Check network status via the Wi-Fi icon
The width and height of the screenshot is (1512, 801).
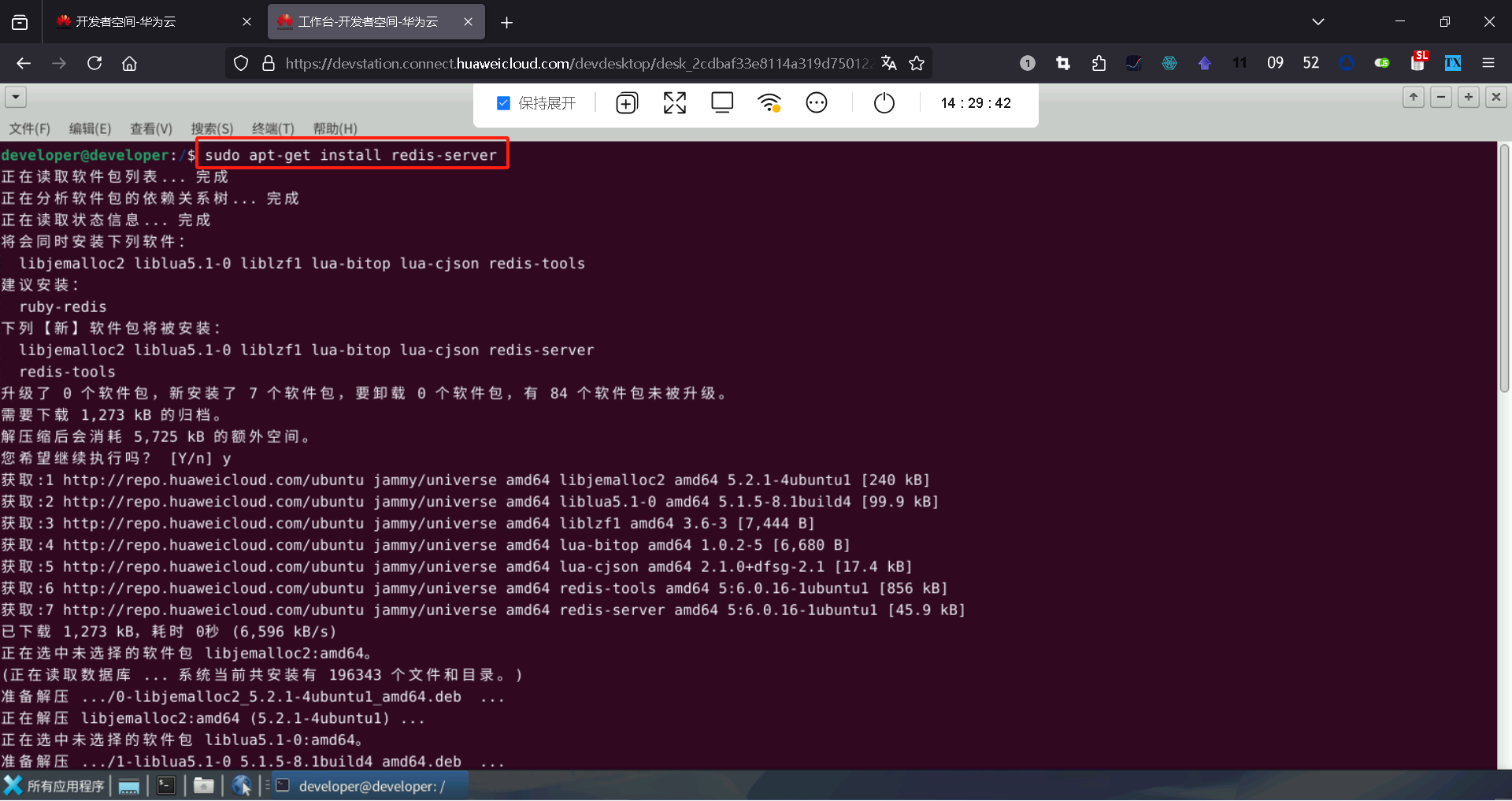coord(769,103)
